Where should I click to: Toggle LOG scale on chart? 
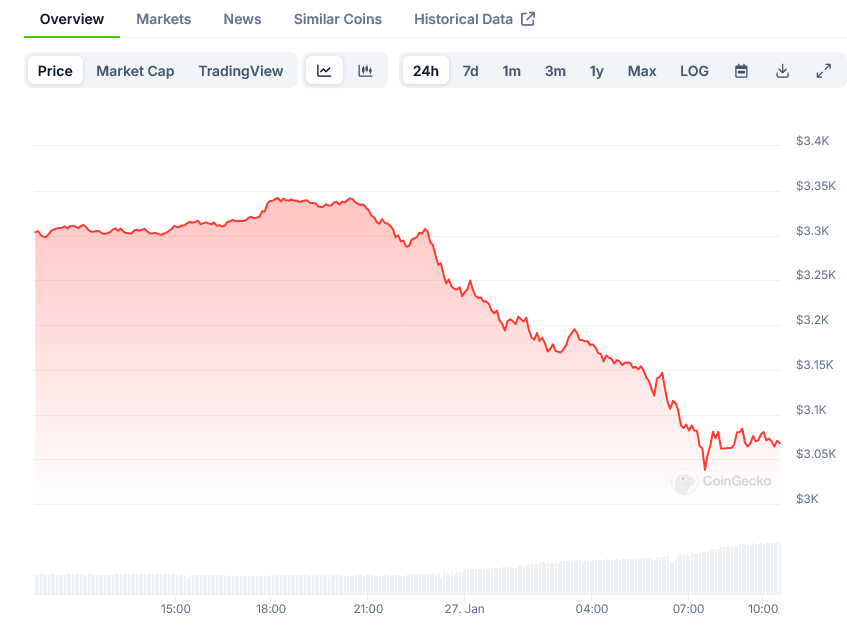point(694,71)
